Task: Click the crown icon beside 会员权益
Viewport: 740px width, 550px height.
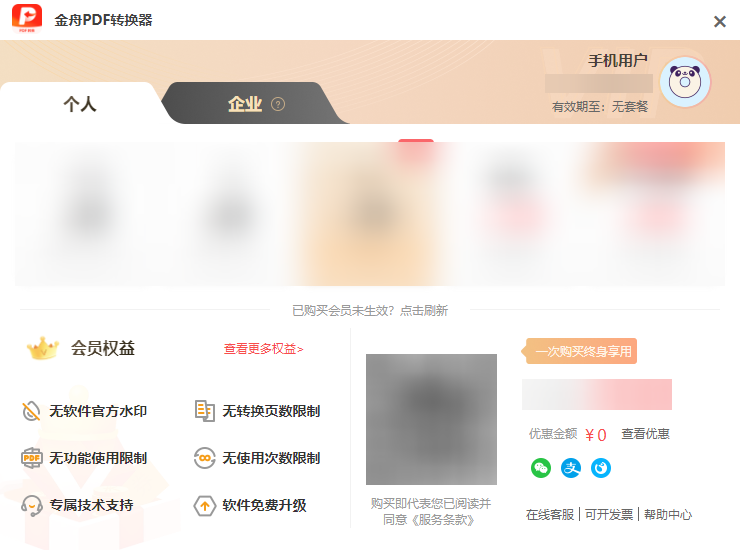Action: pyautogui.click(x=43, y=348)
